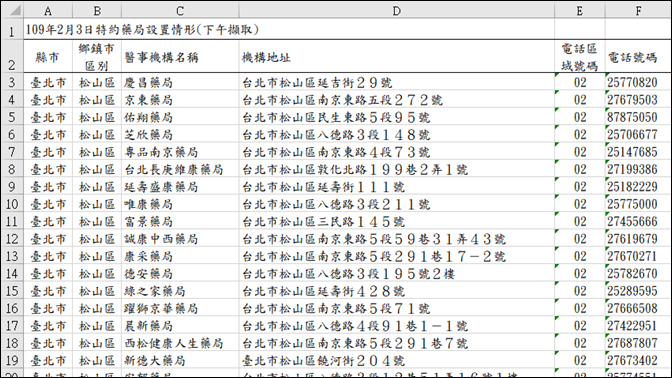The width and height of the screenshot is (672, 378).
Task: Select the cell '芝欣藥局'
Action: coord(180,135)
